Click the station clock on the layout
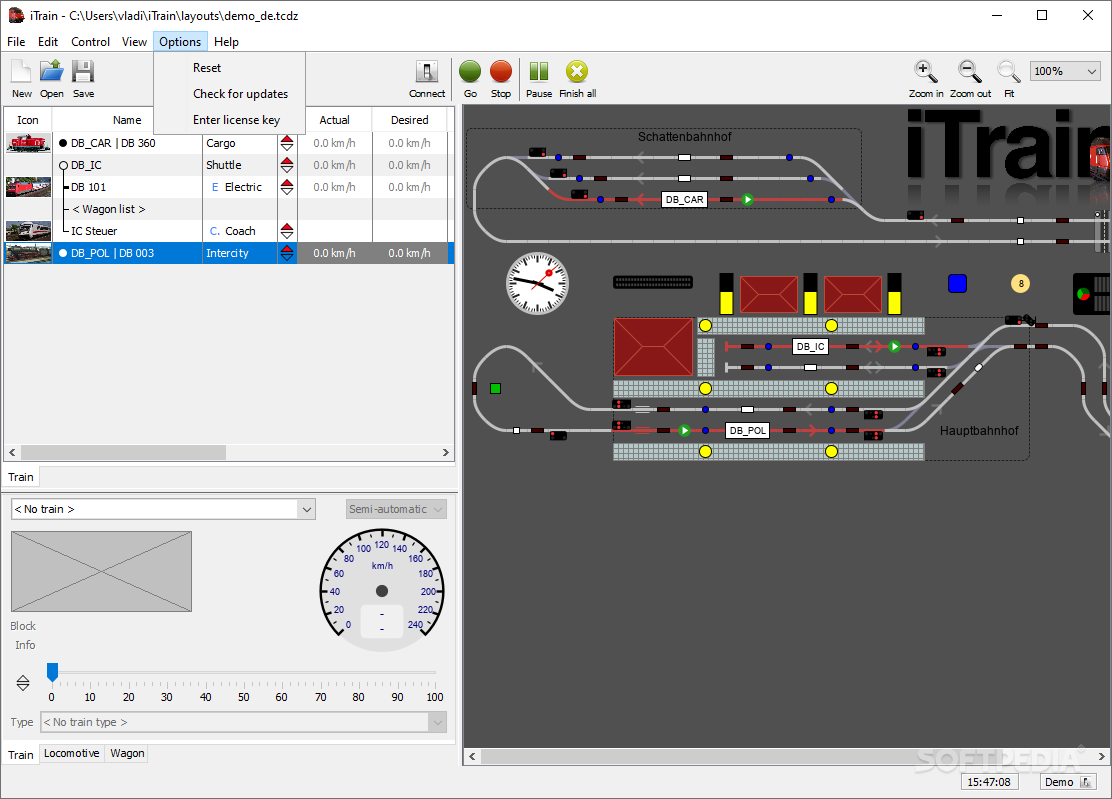Viewport: 1112px width, 799px height. coord(537,284)
